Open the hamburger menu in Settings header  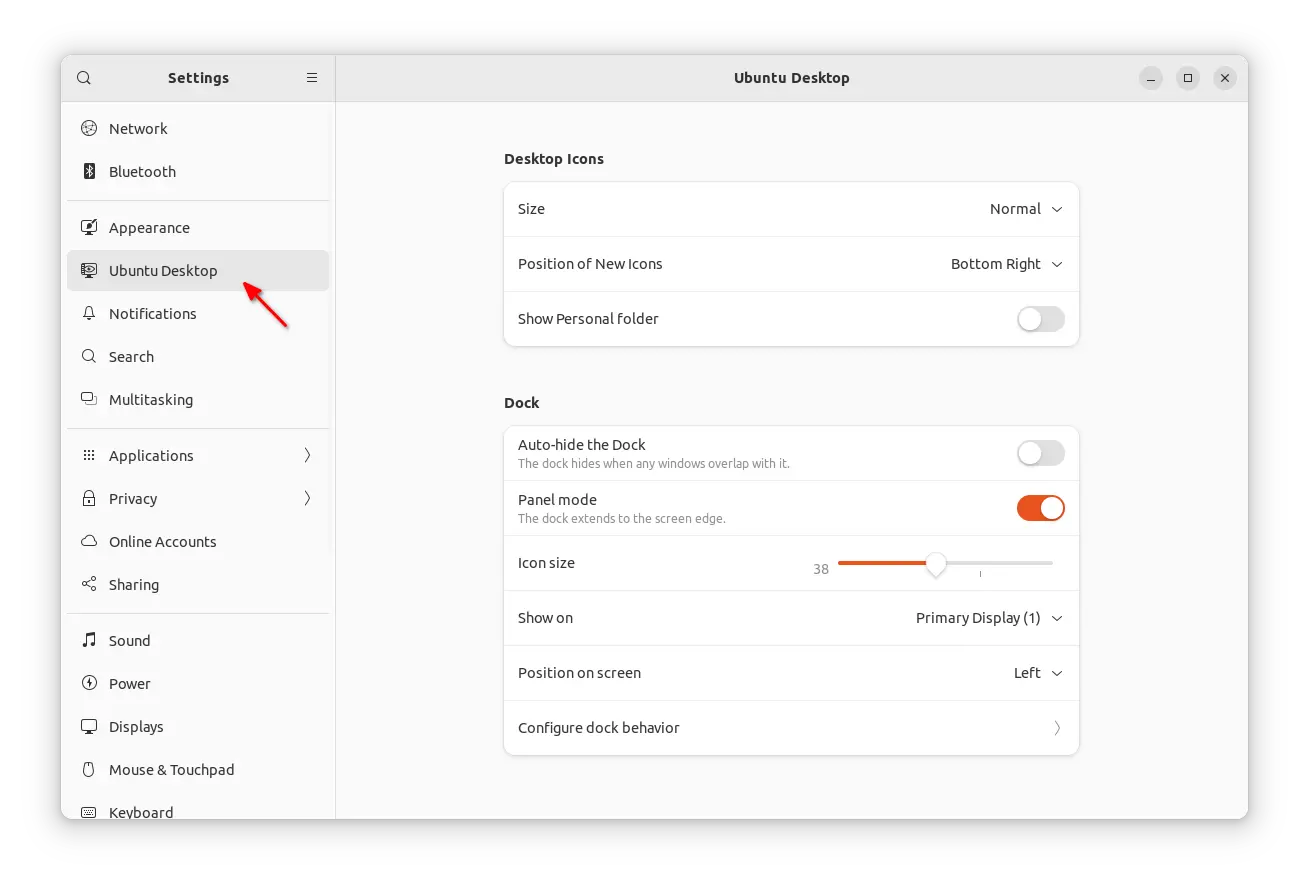[312, 78]
